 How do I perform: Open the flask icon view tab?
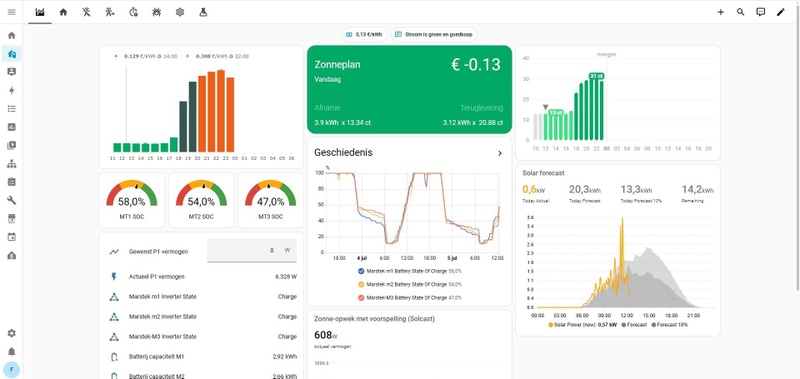click(203, 12)
